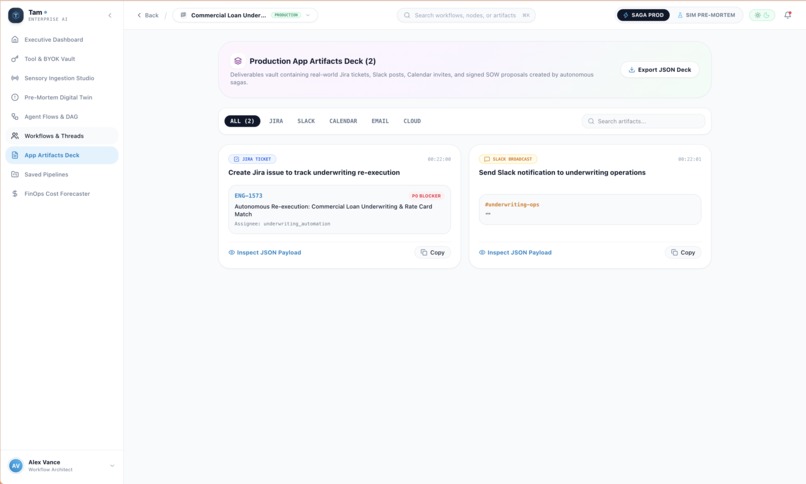Select the JIRA filter tab
The width and height of the screenshot is (806, 484).
pos(276,121)
